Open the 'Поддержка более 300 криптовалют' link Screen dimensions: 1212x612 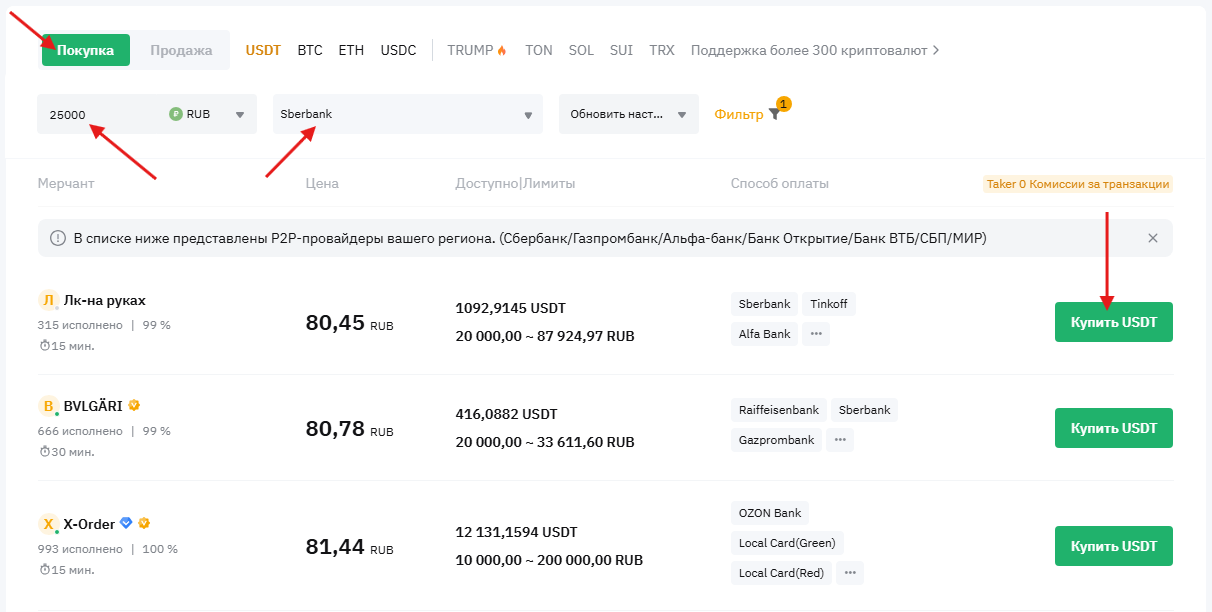coord(814,50)
